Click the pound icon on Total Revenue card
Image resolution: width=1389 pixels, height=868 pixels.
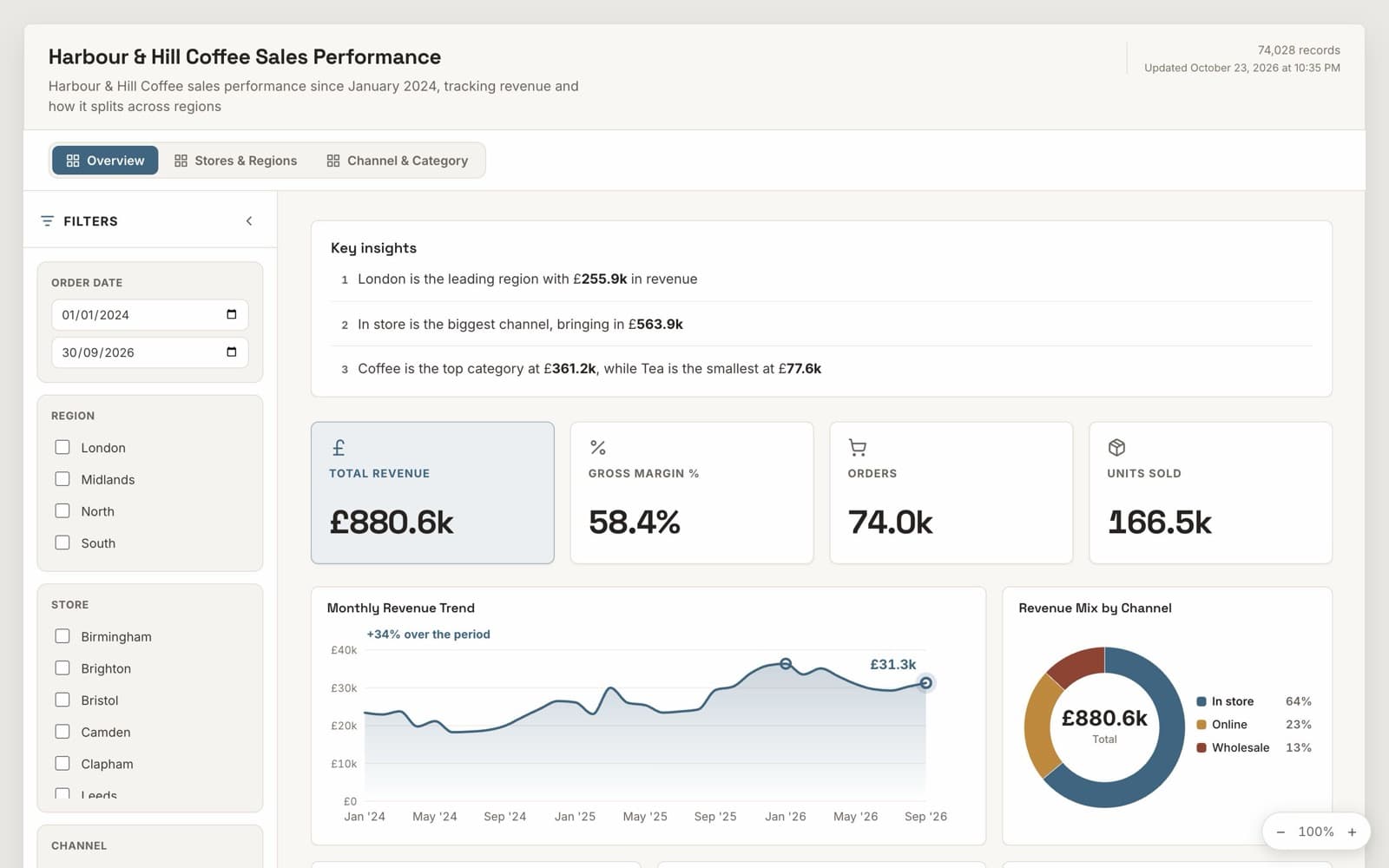coord(339,448)
